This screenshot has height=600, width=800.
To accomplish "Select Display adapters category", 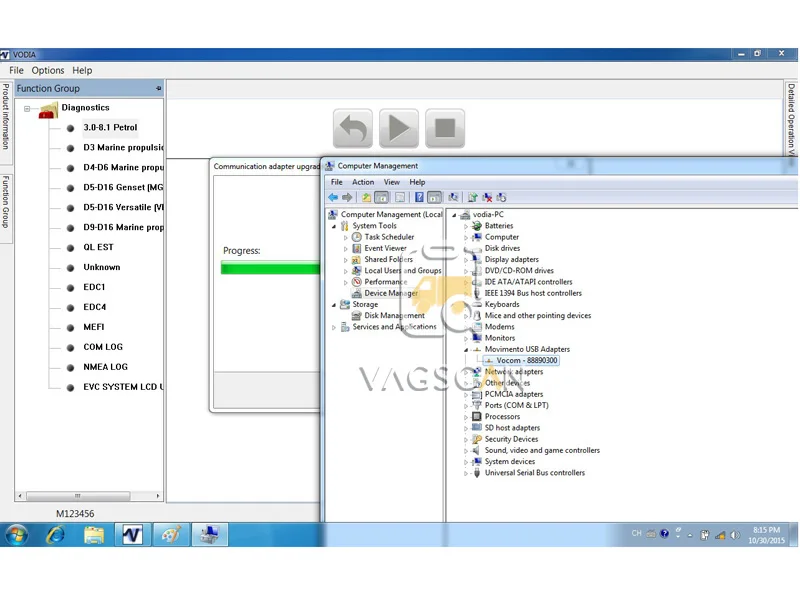I will tap(512, 259).
